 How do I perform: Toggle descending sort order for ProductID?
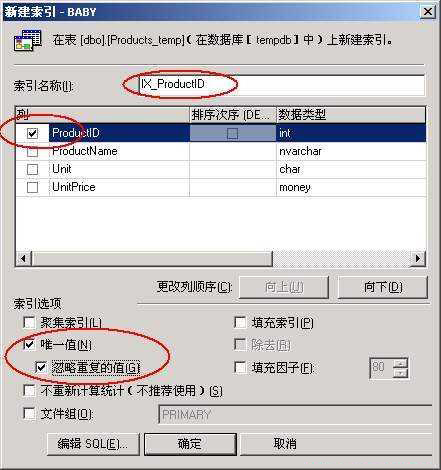tap(232, 133)
